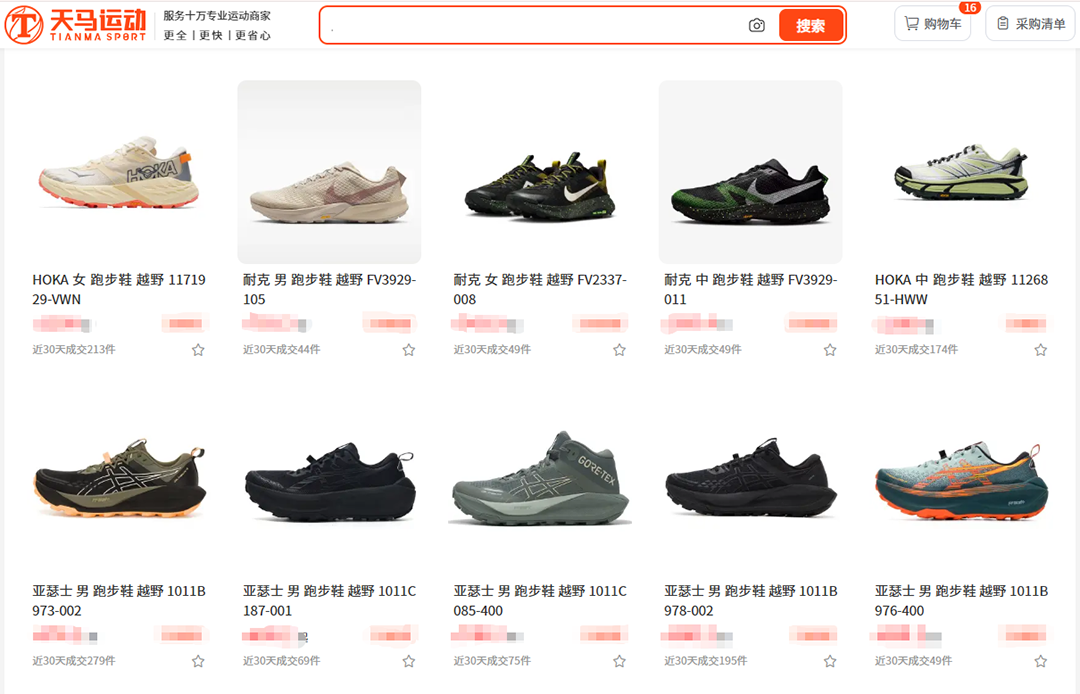Star the ASICS 1011C187-001 listing

(409, 661)
